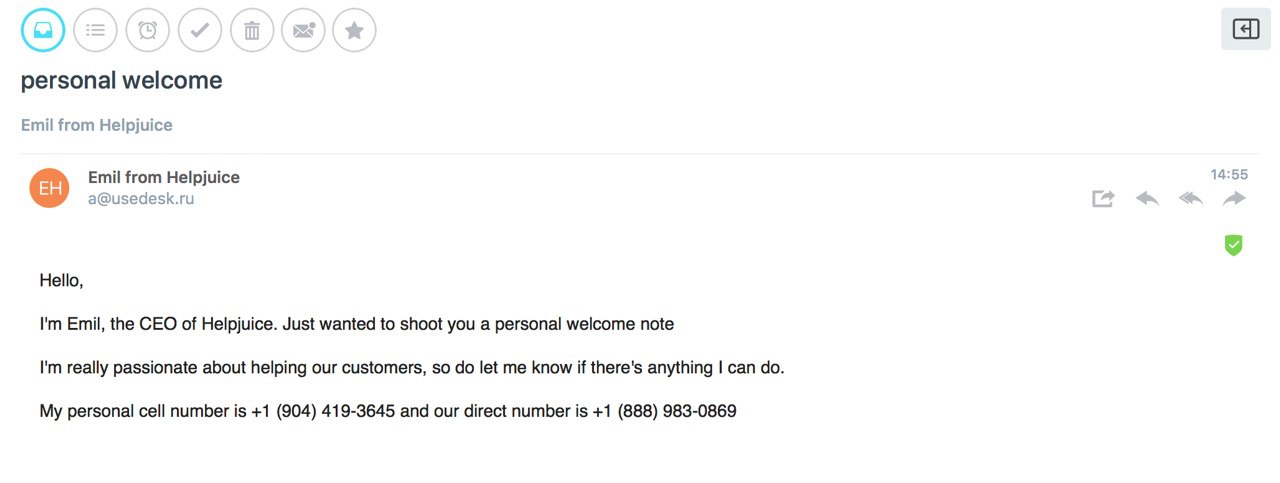Image resolution: width=1280 pixels, height=483 pixels.
Task: Click direct number +1 (888) 983-0869
Action: 665,411
